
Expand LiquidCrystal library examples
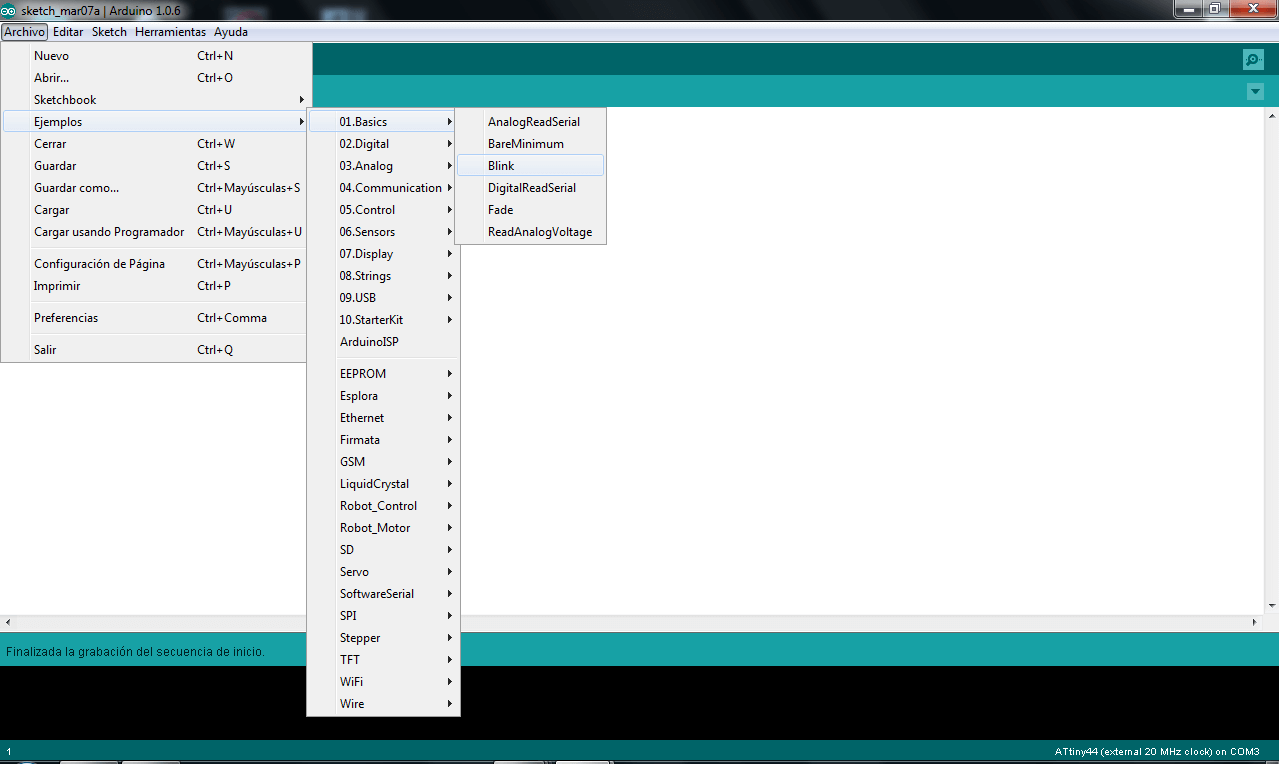click(383, 484)
